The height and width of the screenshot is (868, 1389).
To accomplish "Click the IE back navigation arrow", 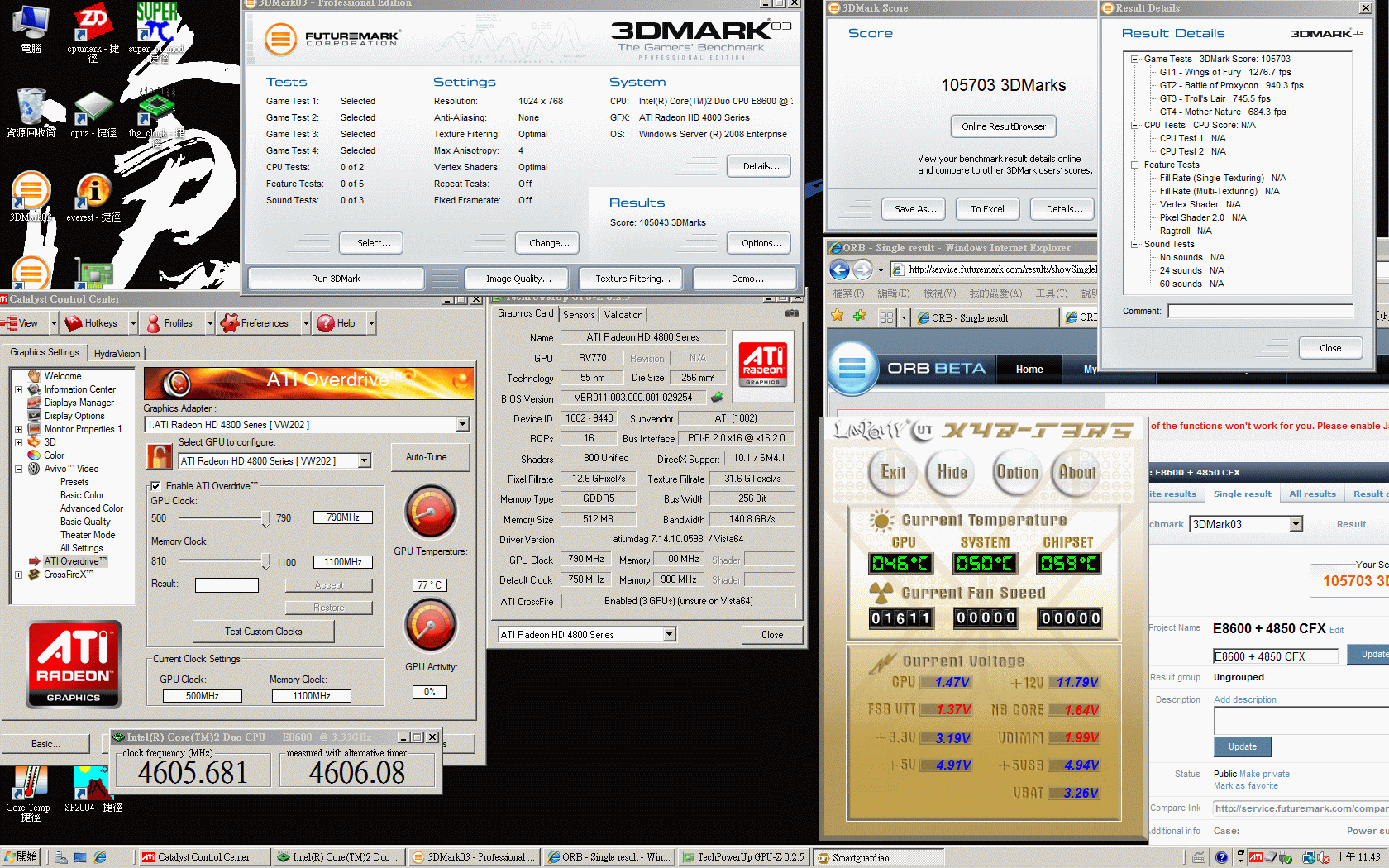I will pos(840,269).
